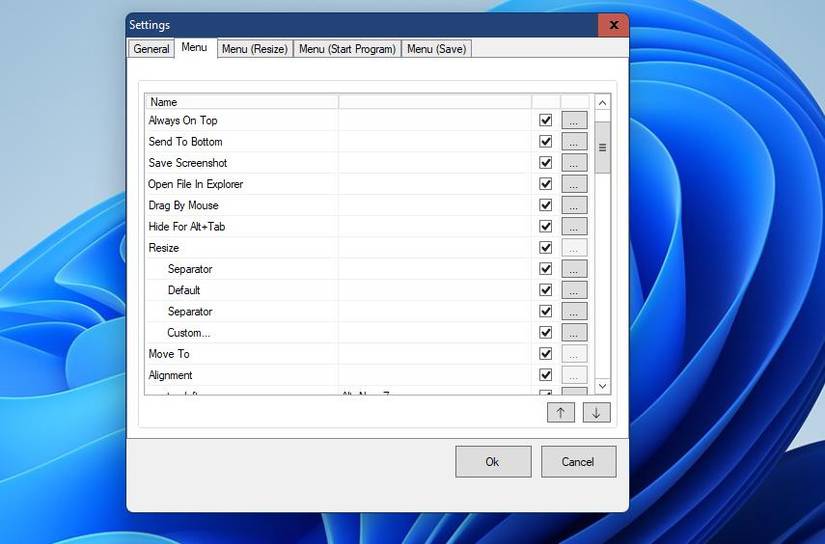
Task: Open Menu (Start Program) tab
Action: coord(347,49)
